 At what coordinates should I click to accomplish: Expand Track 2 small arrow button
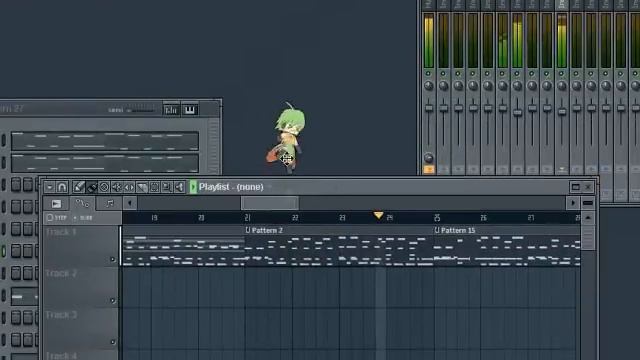click(113, 301)
